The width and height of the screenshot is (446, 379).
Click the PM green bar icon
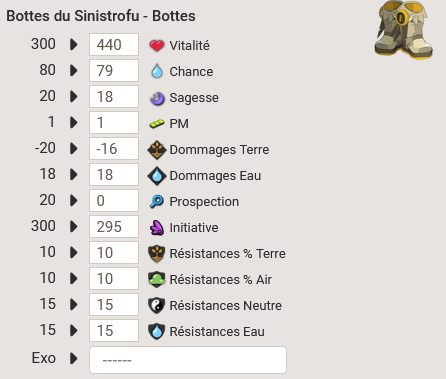[157, 124]
